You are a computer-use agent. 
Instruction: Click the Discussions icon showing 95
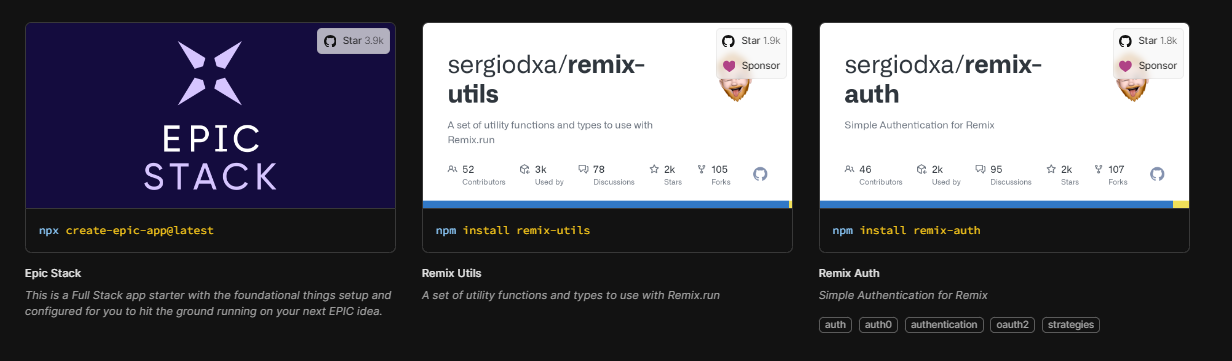(x=980, y=169)
